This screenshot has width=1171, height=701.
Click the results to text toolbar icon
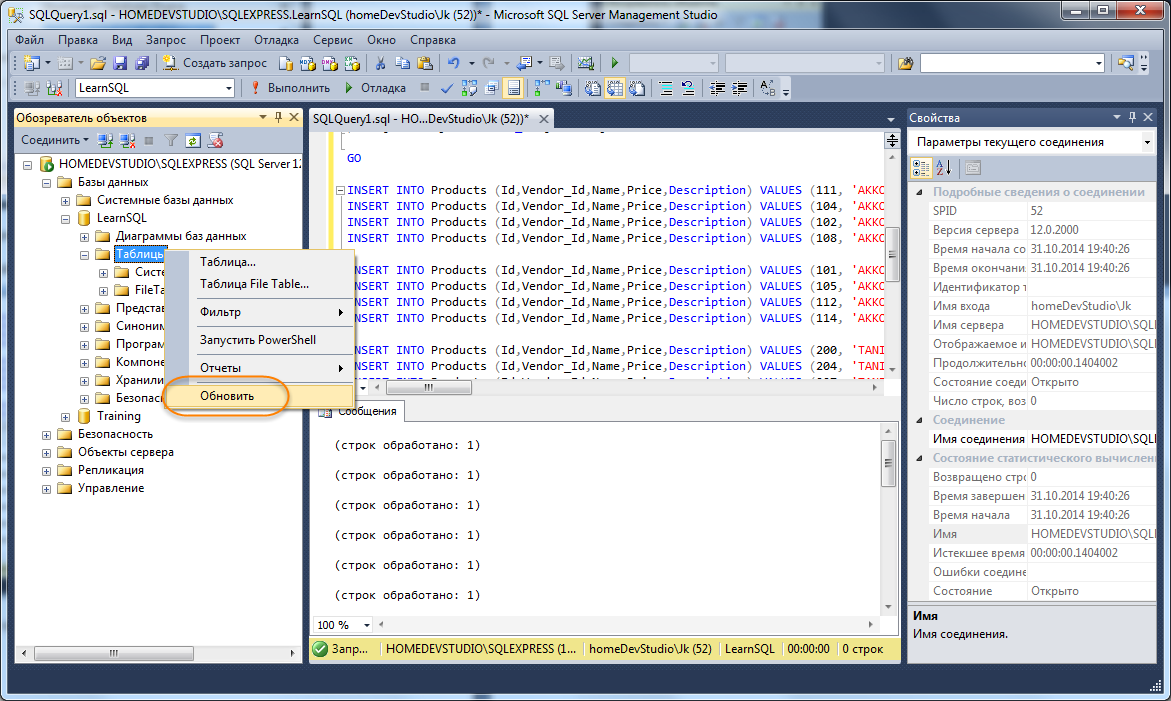pos(593,88)
